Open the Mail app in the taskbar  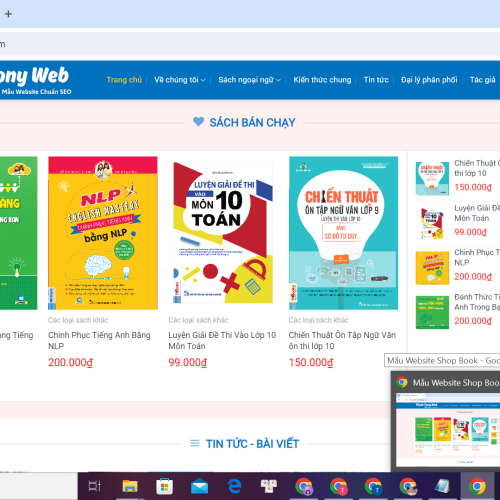pos(199,487)
